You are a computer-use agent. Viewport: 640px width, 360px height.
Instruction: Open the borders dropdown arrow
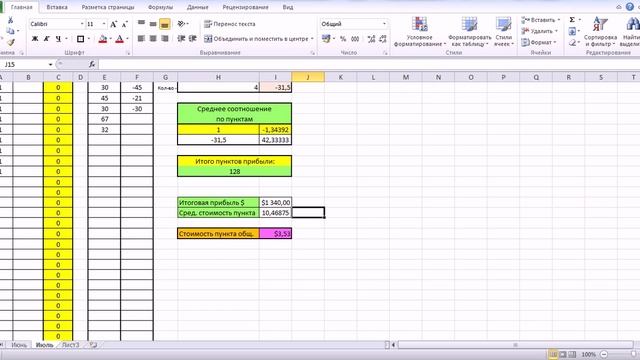tap(89, 39)
